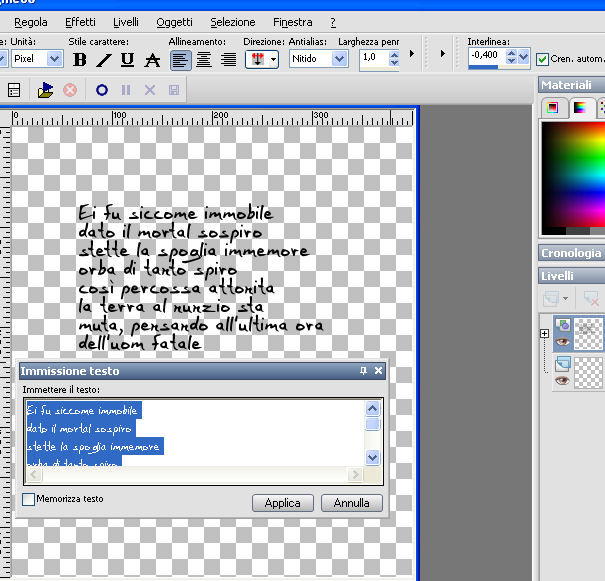Close the Immissione testo dialog
Screen dimensions: 605x581
tap(379, 371)
